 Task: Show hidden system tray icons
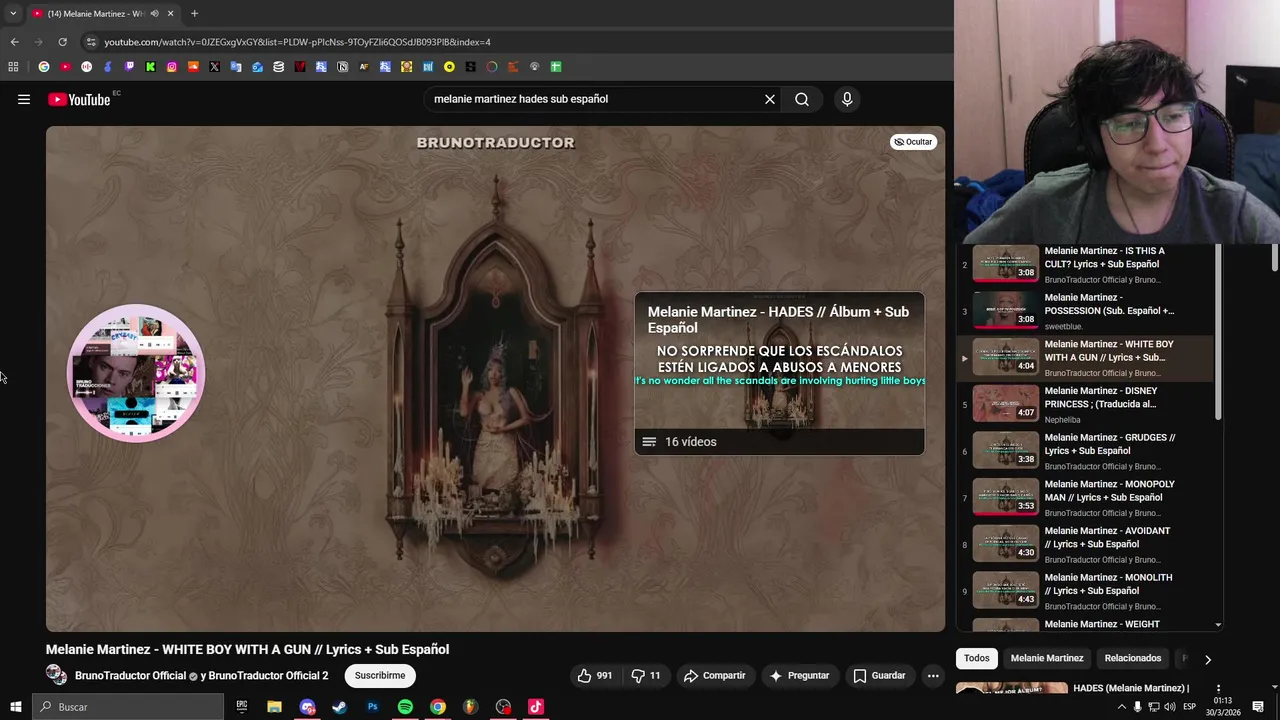(x=1121, y=707)
